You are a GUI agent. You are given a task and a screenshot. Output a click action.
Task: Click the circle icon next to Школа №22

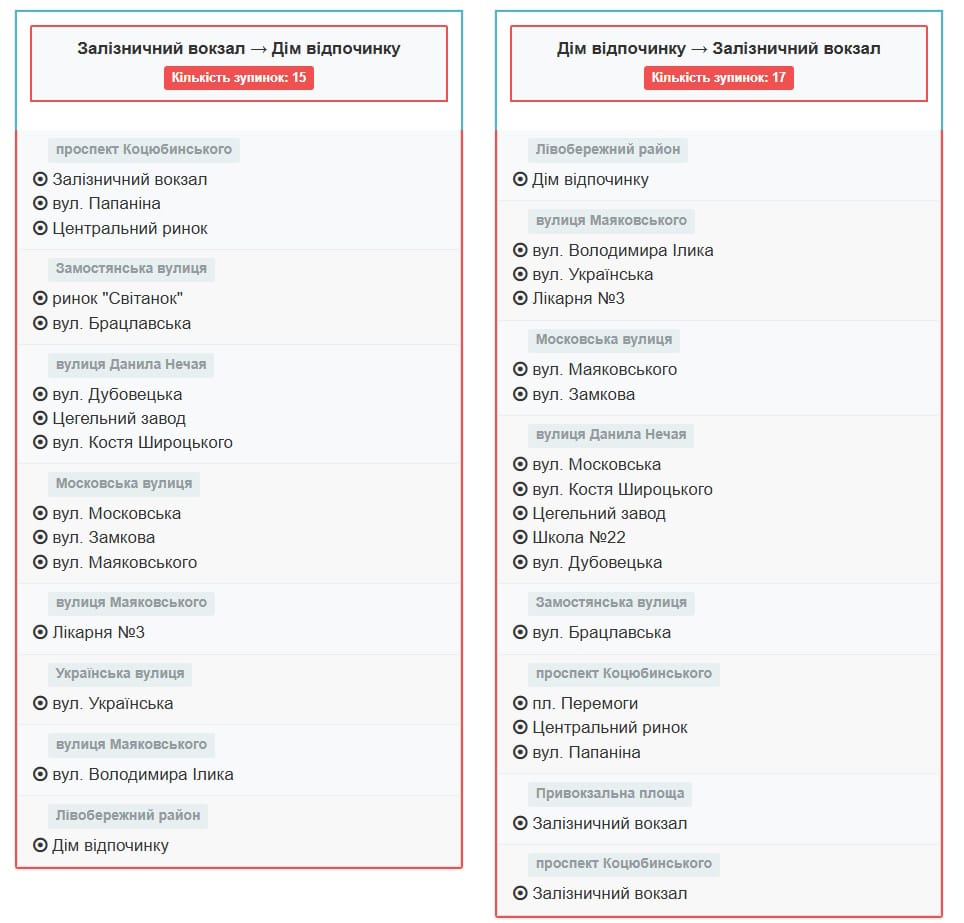point(521,538)
